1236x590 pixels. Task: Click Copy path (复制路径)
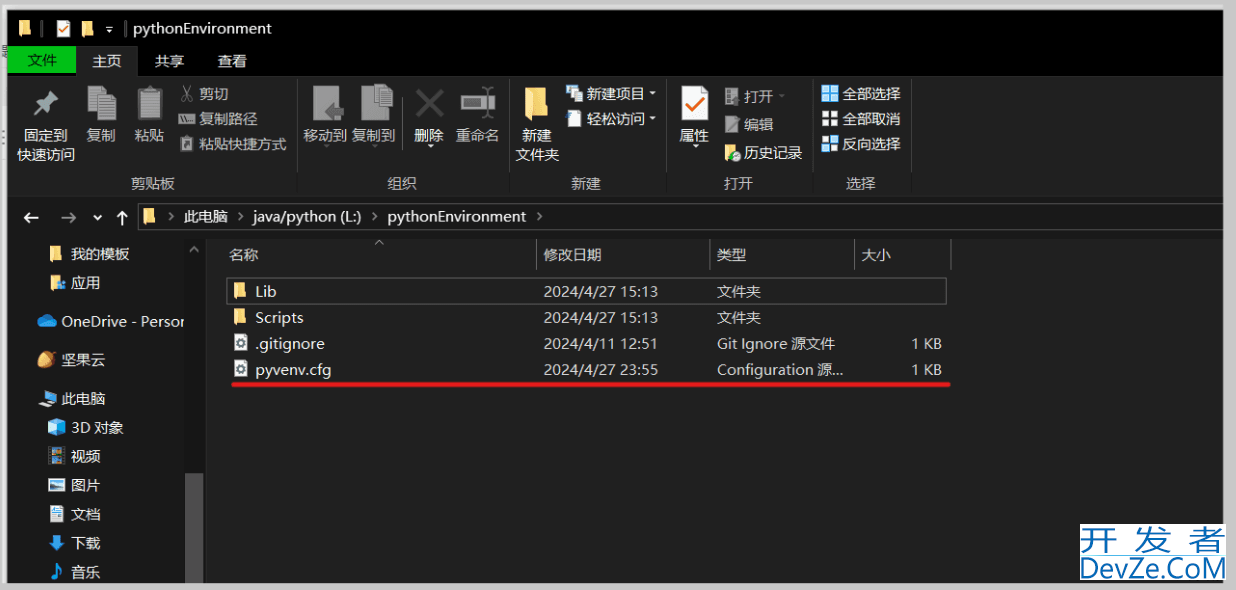[217, 119]
